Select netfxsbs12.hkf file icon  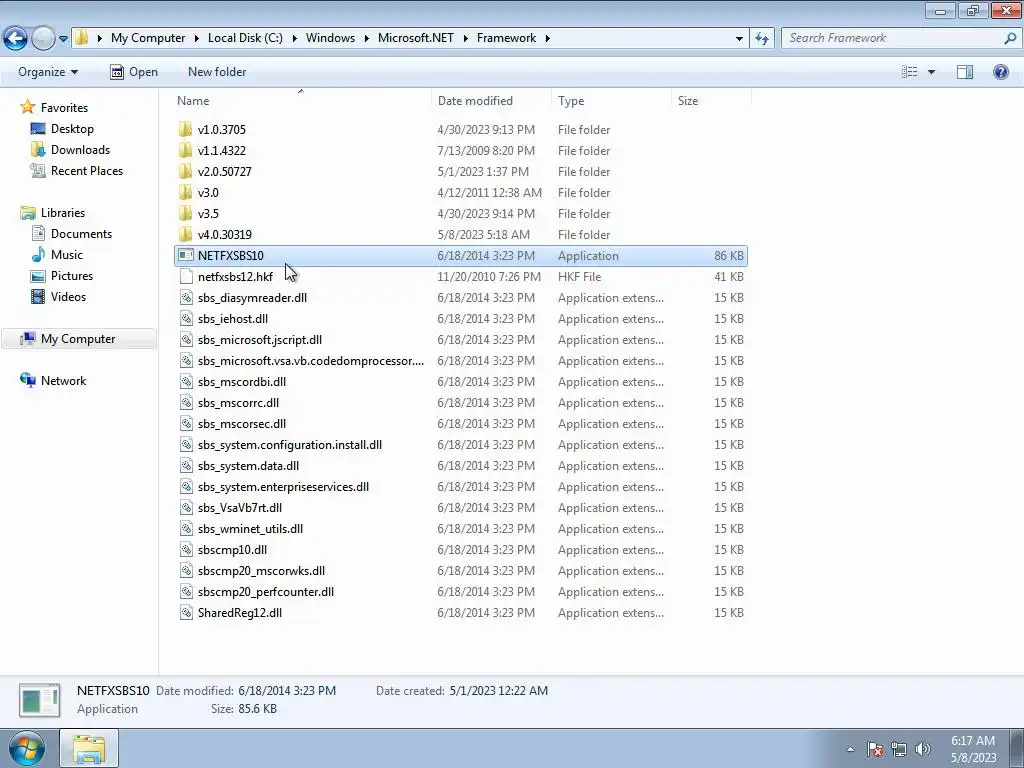point(186,276)
